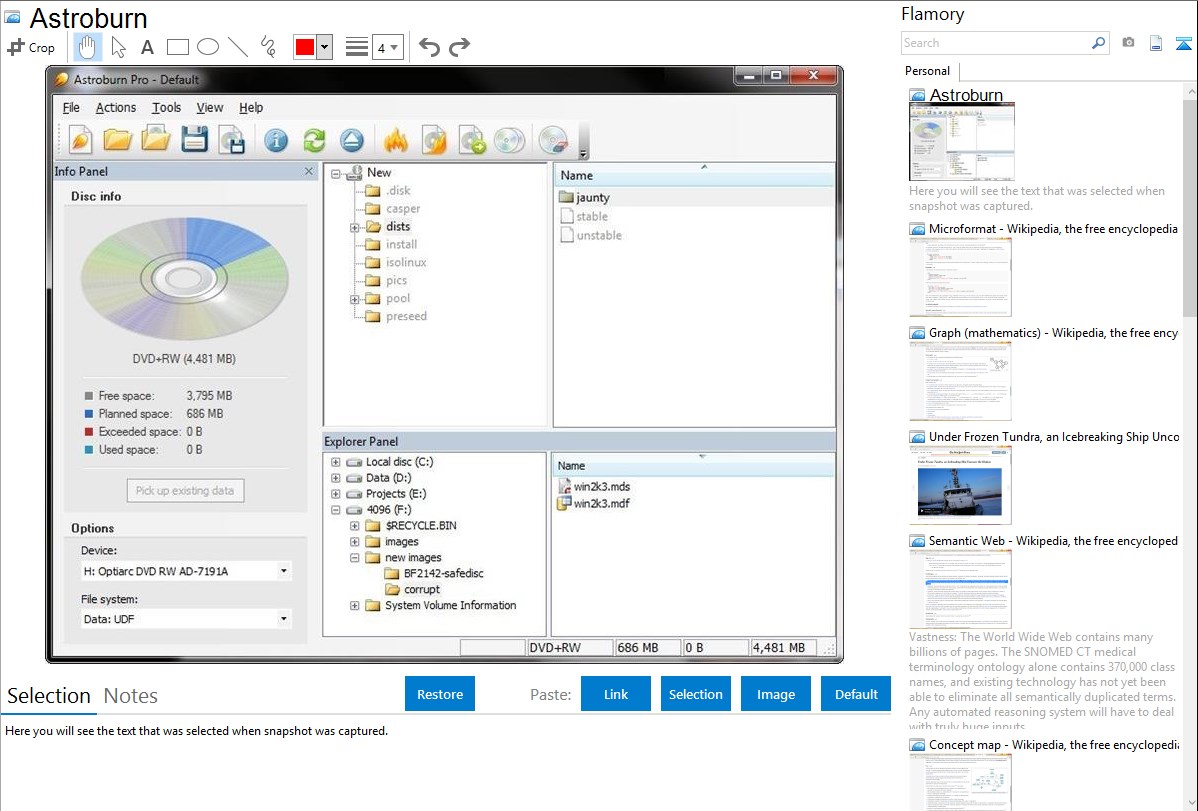The width and height of the screenshot is (1198, 811).
Task: Click the red annotation color swatch
Action: (x=305, y=47)
